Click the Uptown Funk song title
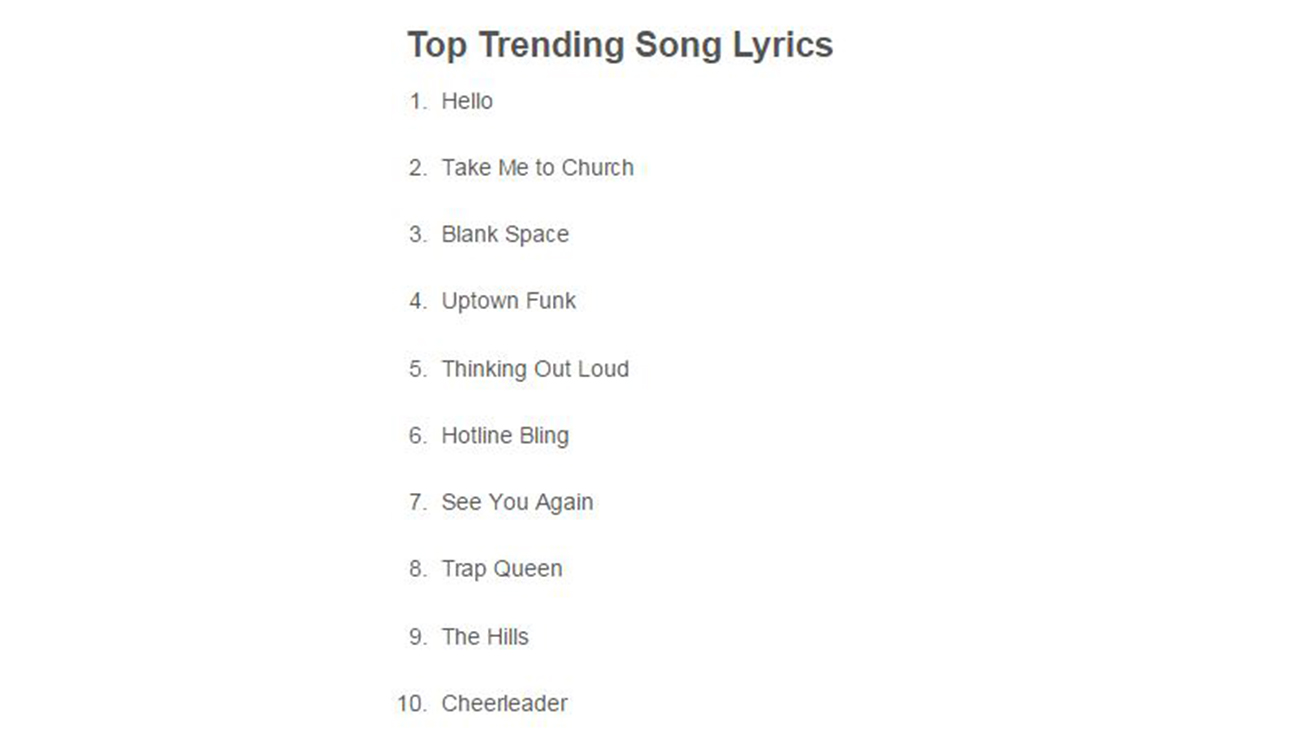This screenshot has height=729, width=1300. click(x=509, y=302)
